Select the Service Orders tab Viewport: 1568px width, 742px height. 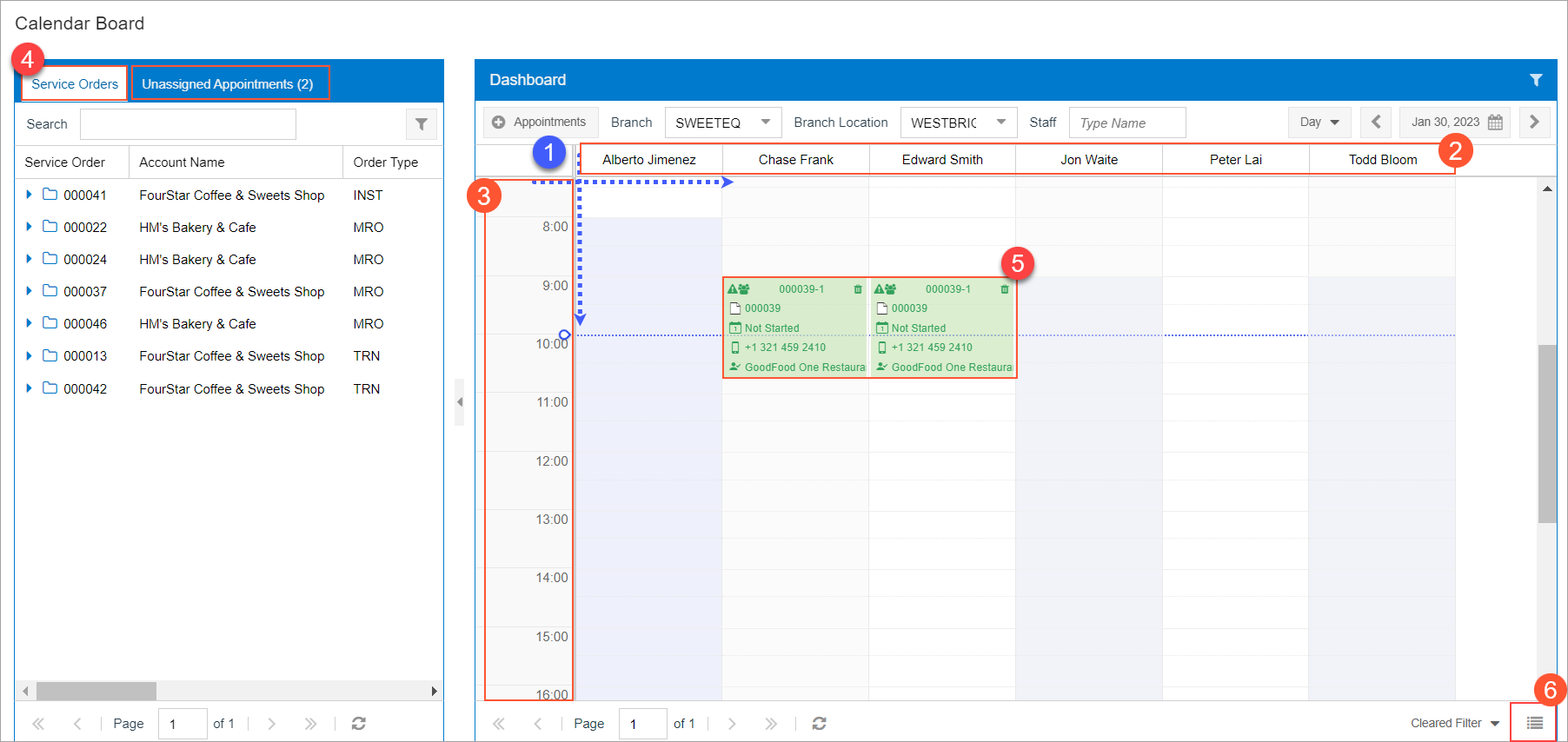(x=75, y=84)
